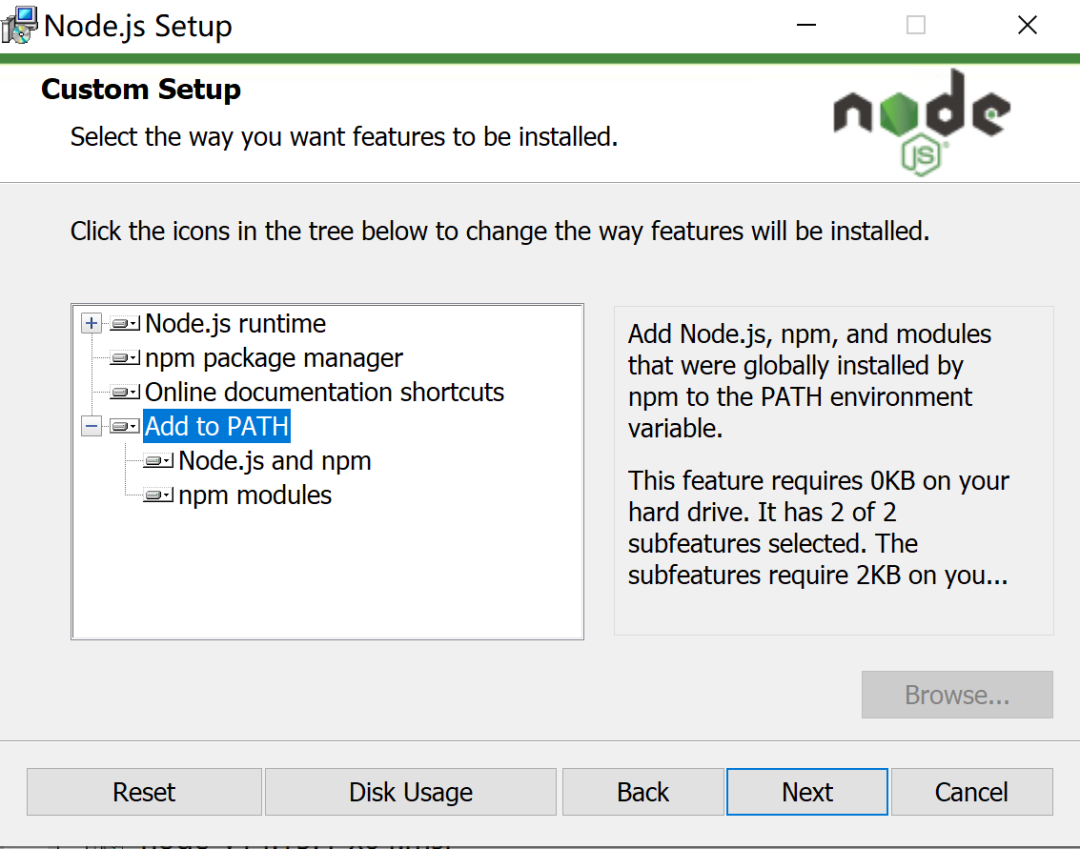Click the Reset button

click(x=144, y=792)
